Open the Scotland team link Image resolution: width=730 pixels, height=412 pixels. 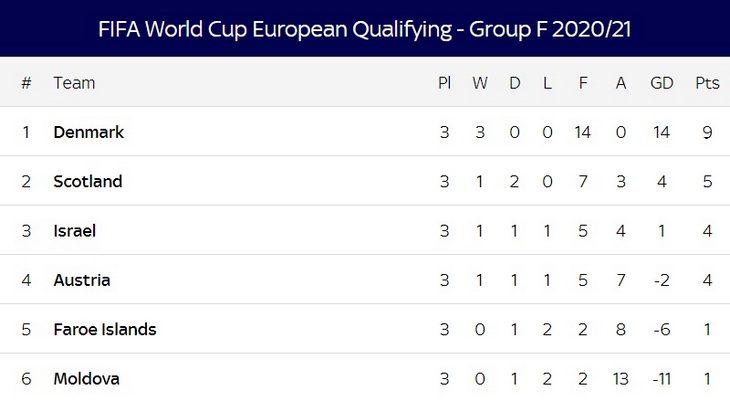(88, 181)
